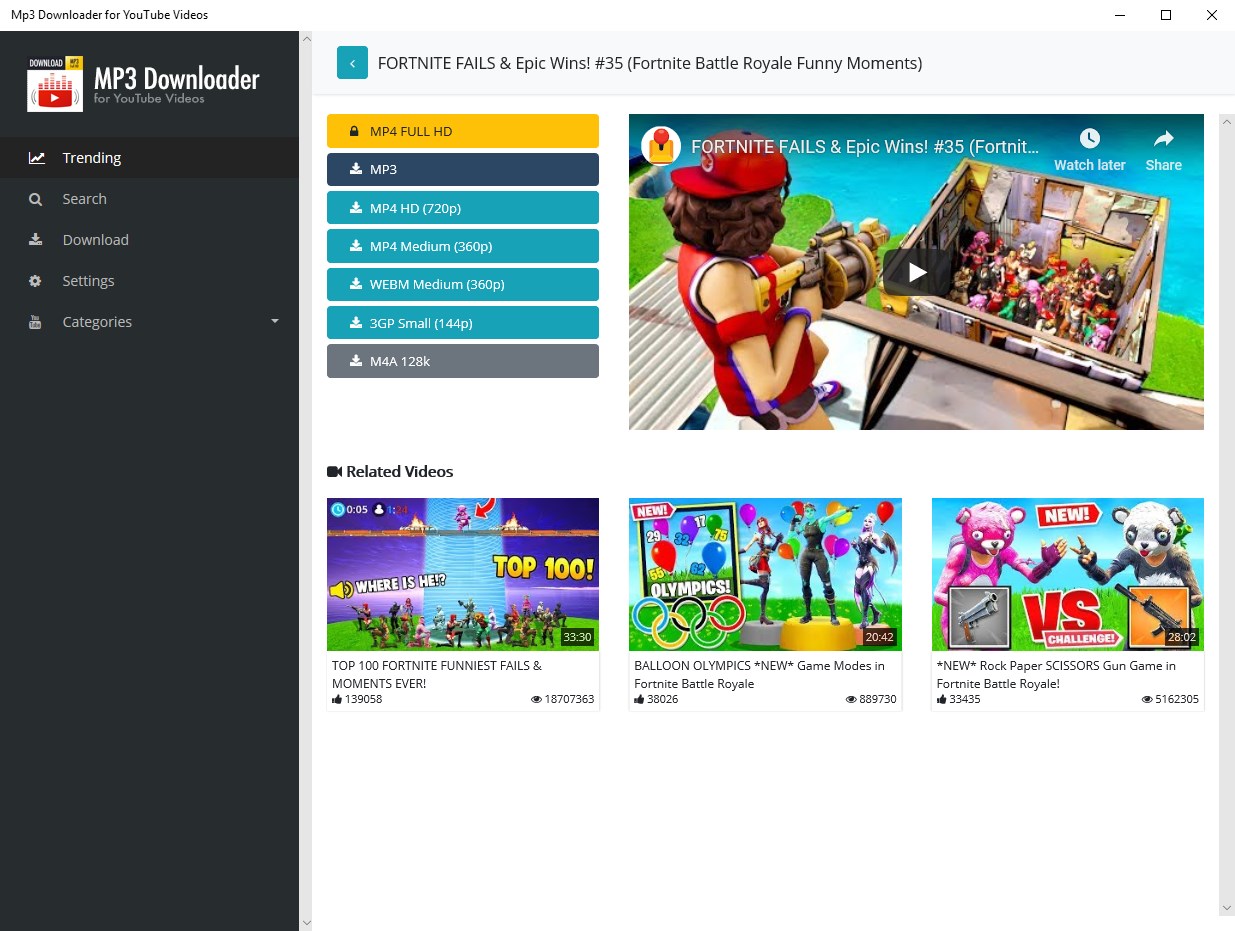
Task: Click view count 18707363
Action: coord(563,699)
